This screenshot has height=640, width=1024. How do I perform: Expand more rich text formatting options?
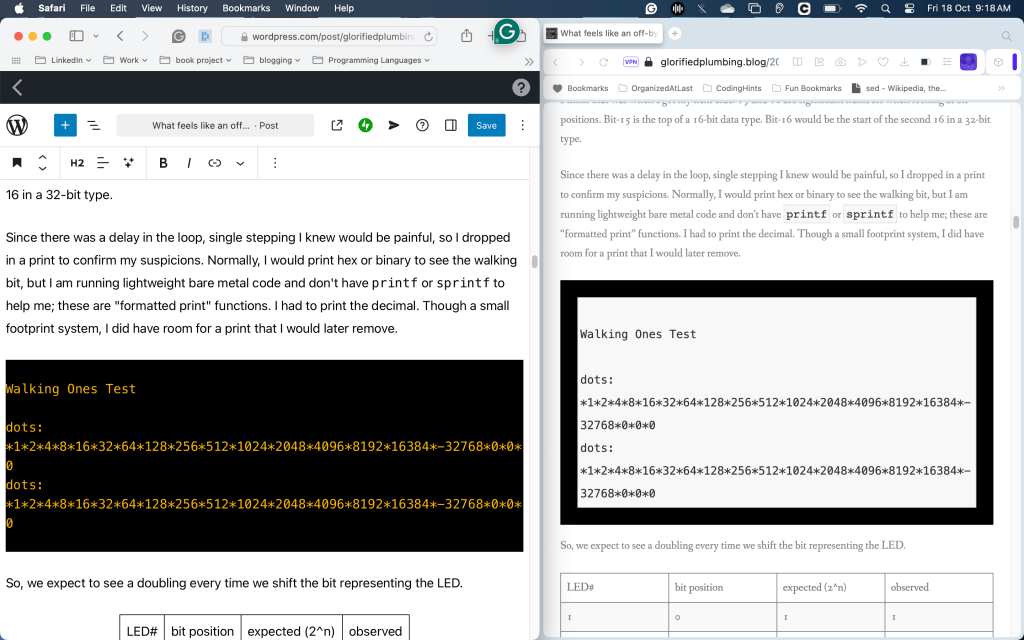click(240, 162)
